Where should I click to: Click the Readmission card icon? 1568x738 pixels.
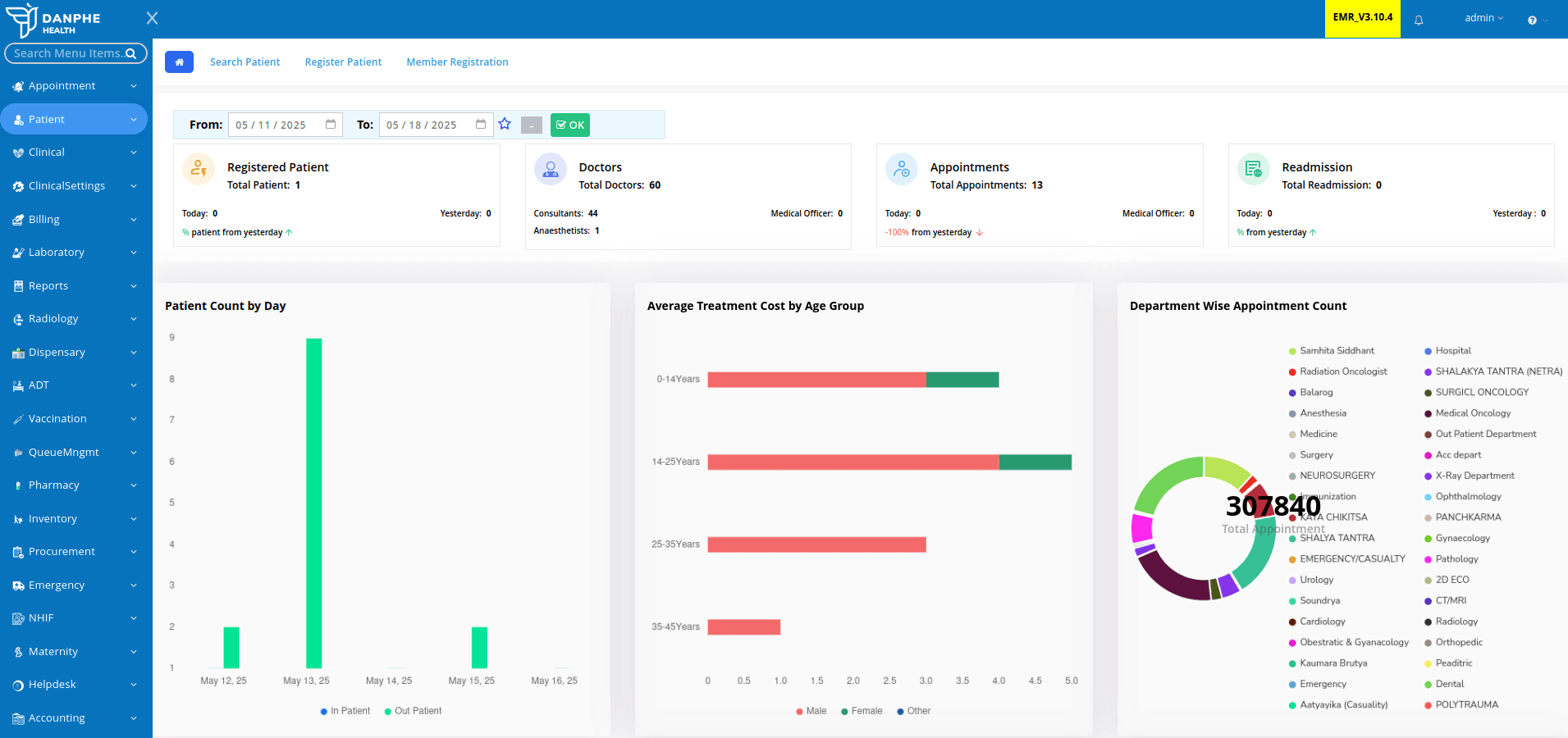click(x=1254, y=169)
